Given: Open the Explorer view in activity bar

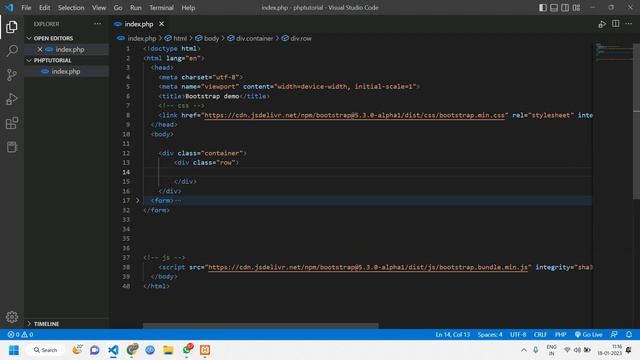Looking at the screenshot, I should (x=12, y=27).
